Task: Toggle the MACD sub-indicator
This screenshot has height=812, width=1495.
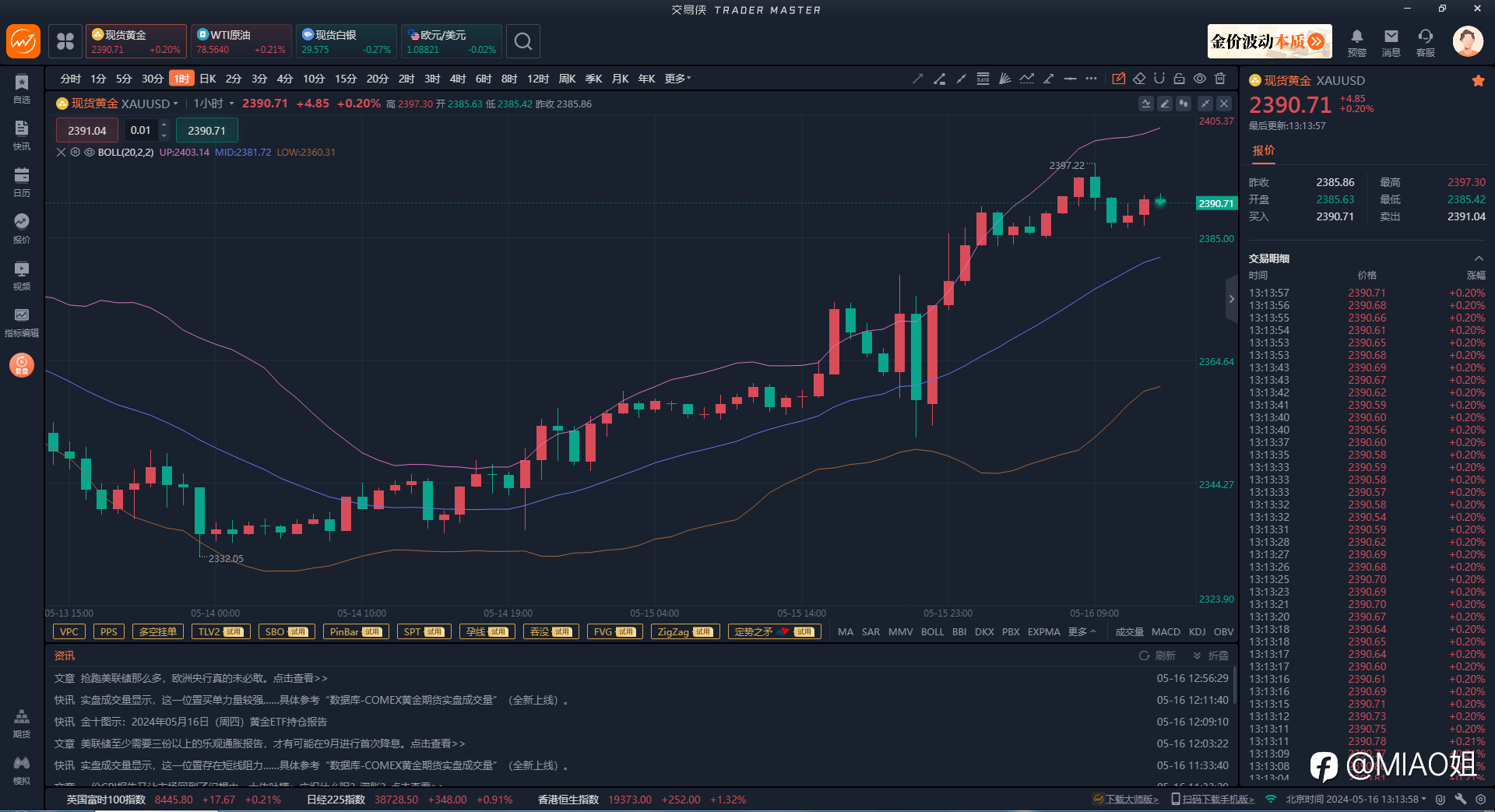Action: pyautogui.click(x=1166, y=632)
